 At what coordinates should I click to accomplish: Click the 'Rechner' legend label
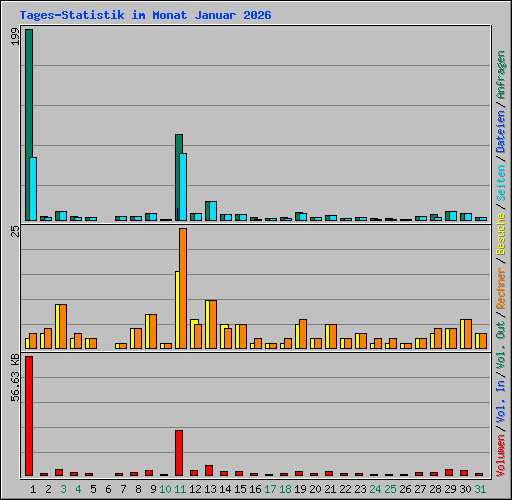tap(501, 288)
